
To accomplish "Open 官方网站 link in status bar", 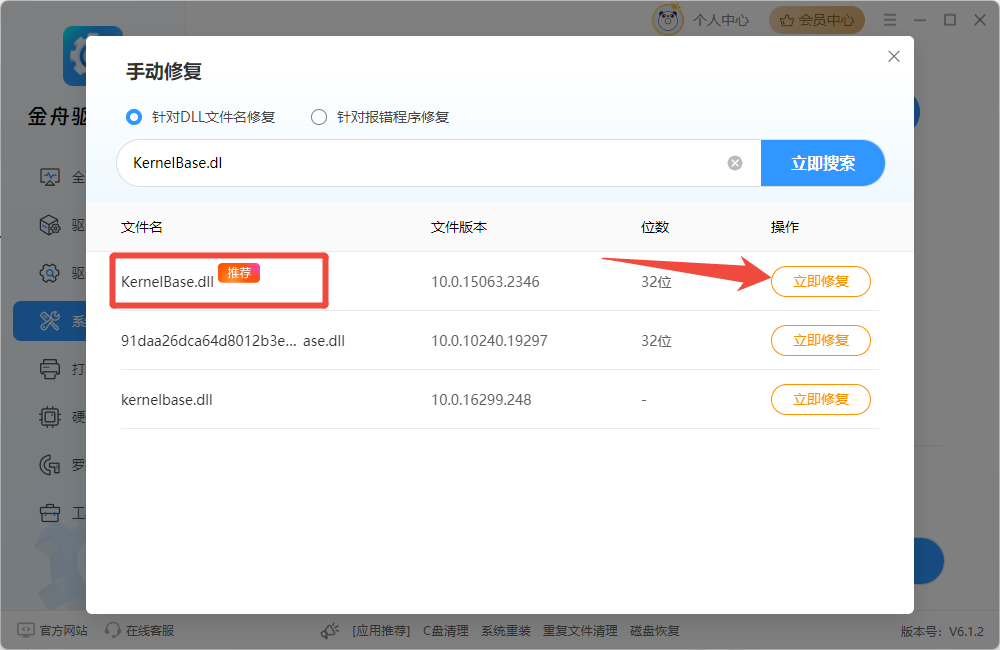I will [x=52, y=630].
